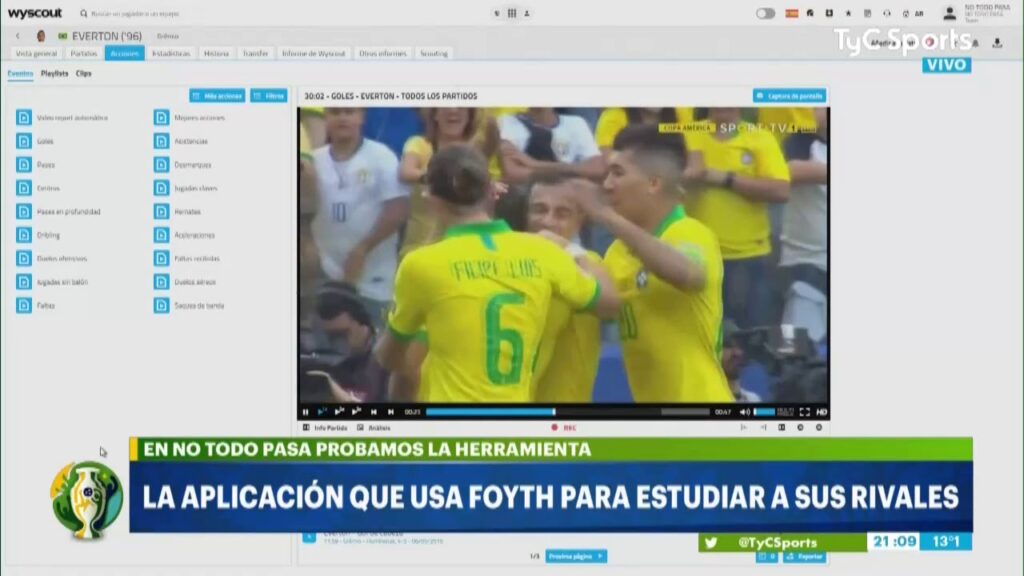Screen dimensions: 1024x576
Task: Click the Captura de pantalla button
Action: (789, 96)
